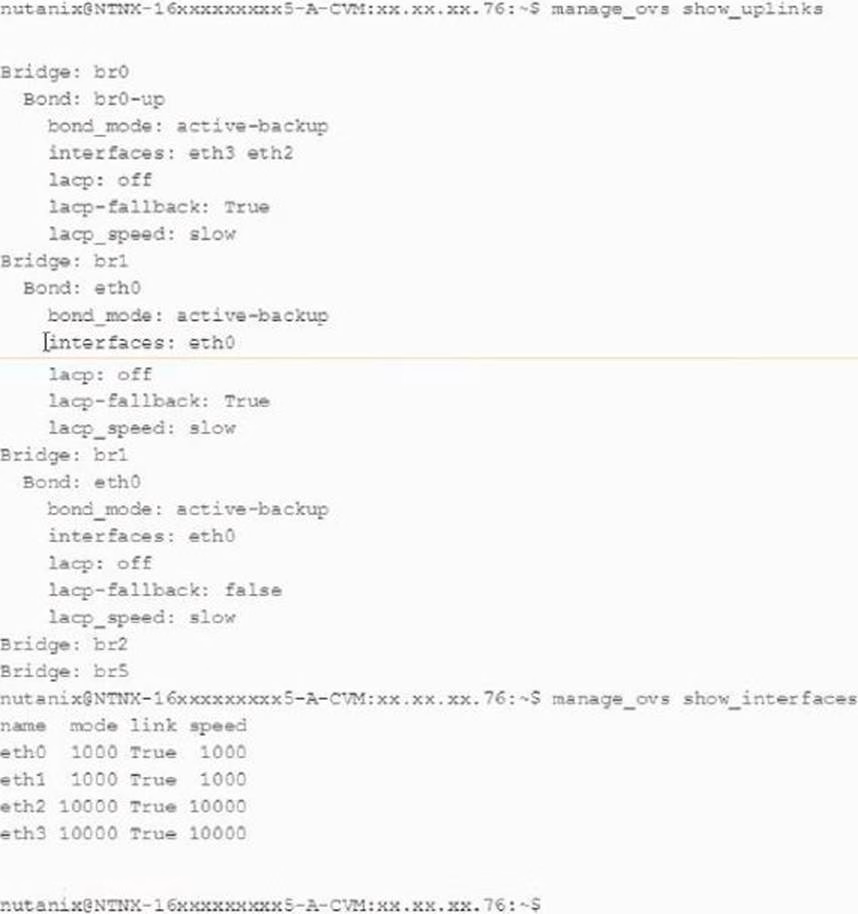Click the eth0 row in interfaces table
Image resolution: width=858 pixels, height=914 pixels.
[x=123, y=752]
